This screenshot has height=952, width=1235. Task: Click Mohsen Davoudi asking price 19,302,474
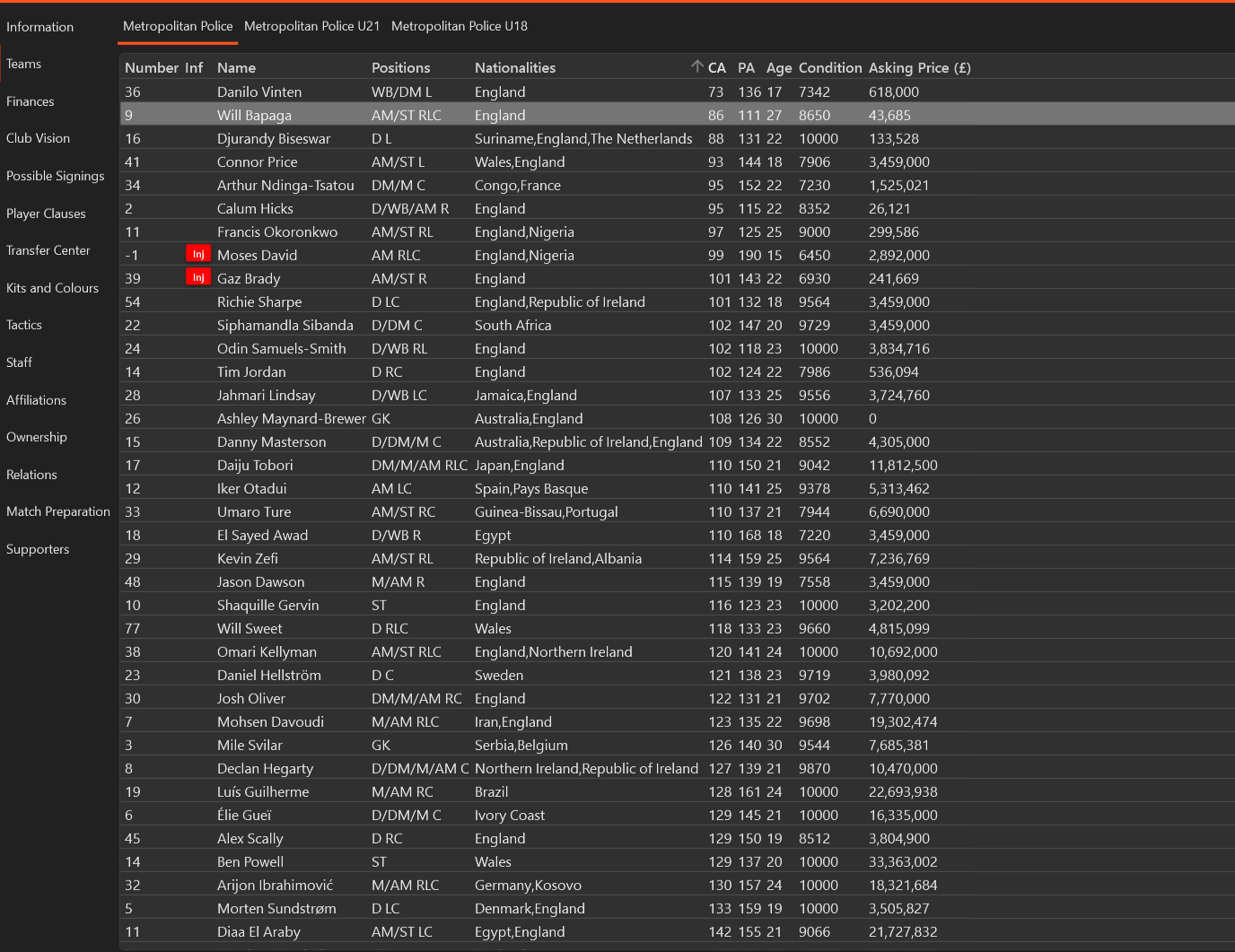pyautogui.click(x=903, y=721)
